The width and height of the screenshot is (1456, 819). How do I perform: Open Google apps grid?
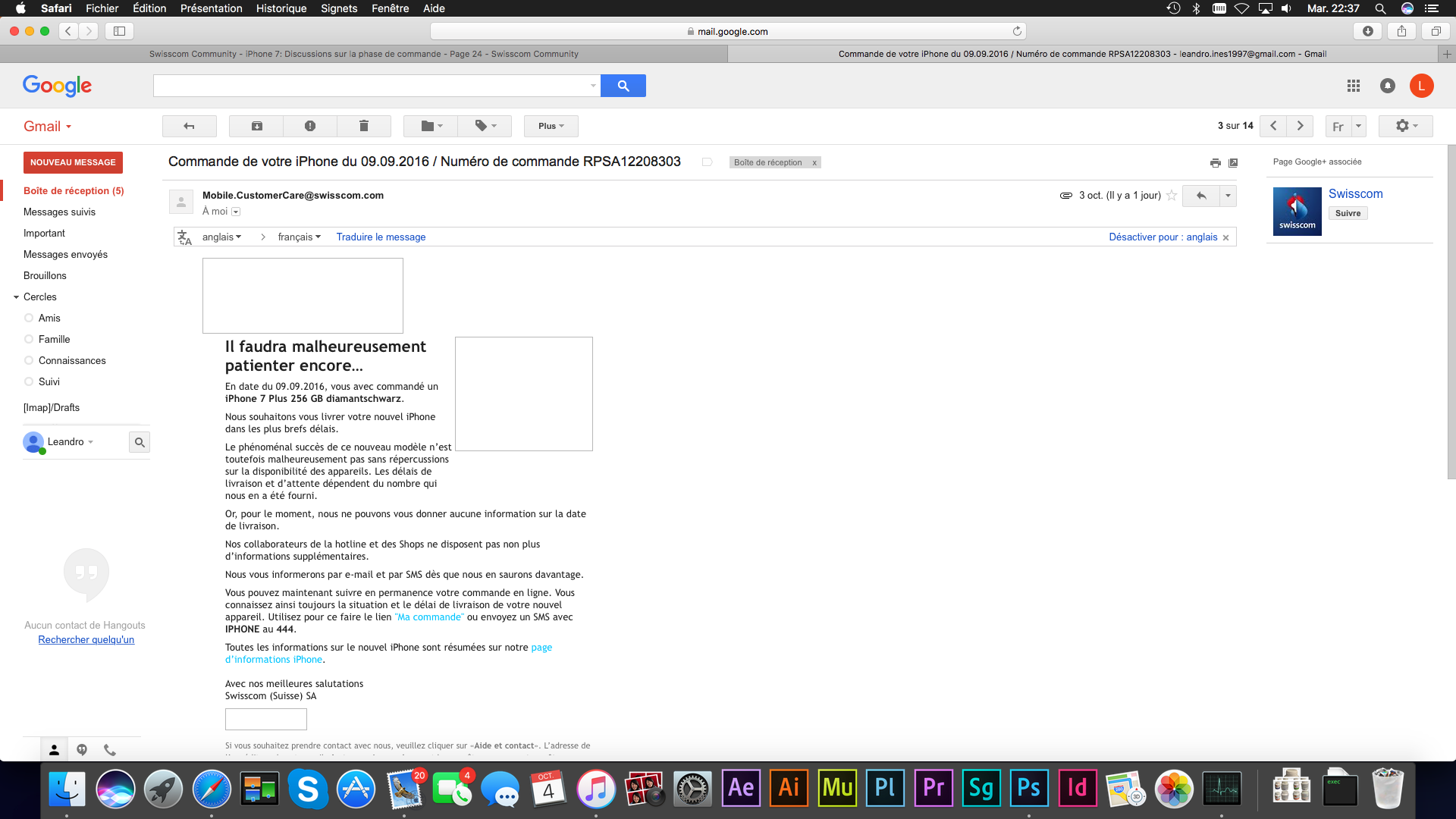[x=1354, y=86]
